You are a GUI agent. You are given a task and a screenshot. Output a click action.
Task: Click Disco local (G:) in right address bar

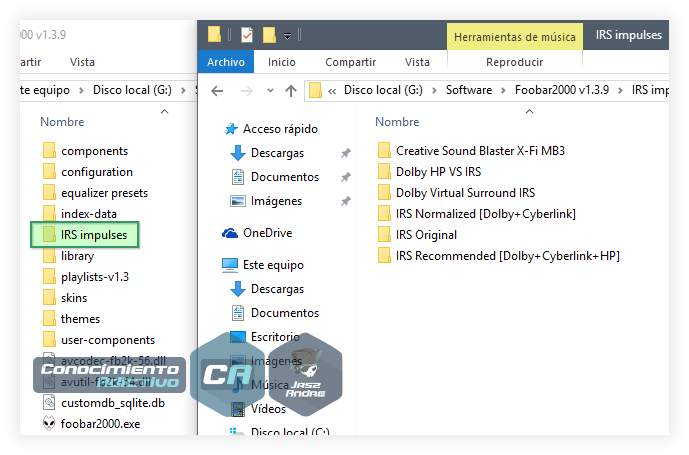click(x=383, y=90)
